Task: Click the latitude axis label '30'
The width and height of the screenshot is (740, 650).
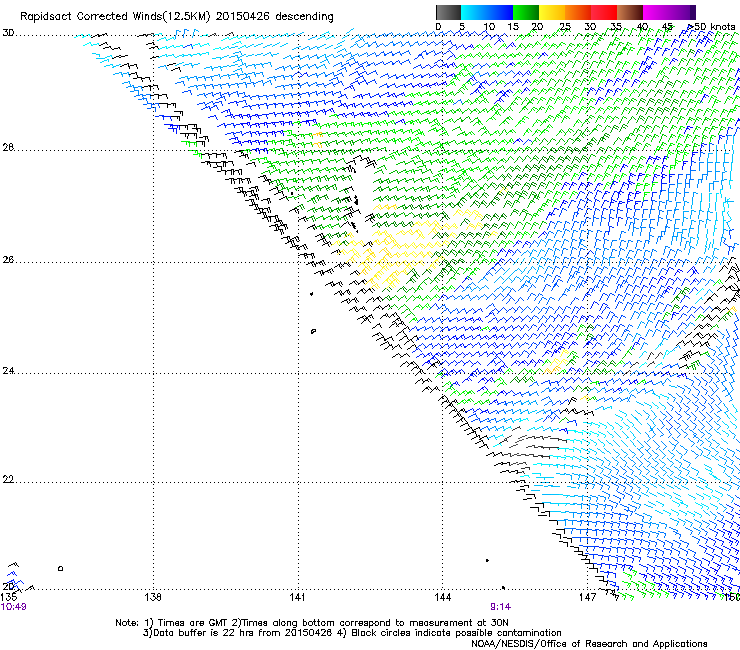Action: 8,33
